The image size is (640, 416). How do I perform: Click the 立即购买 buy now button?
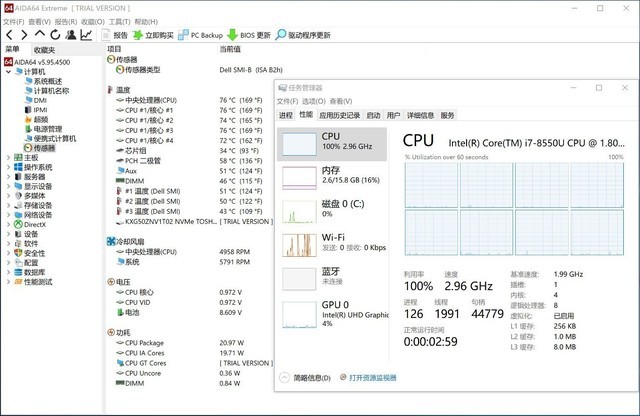pos(153,36)
